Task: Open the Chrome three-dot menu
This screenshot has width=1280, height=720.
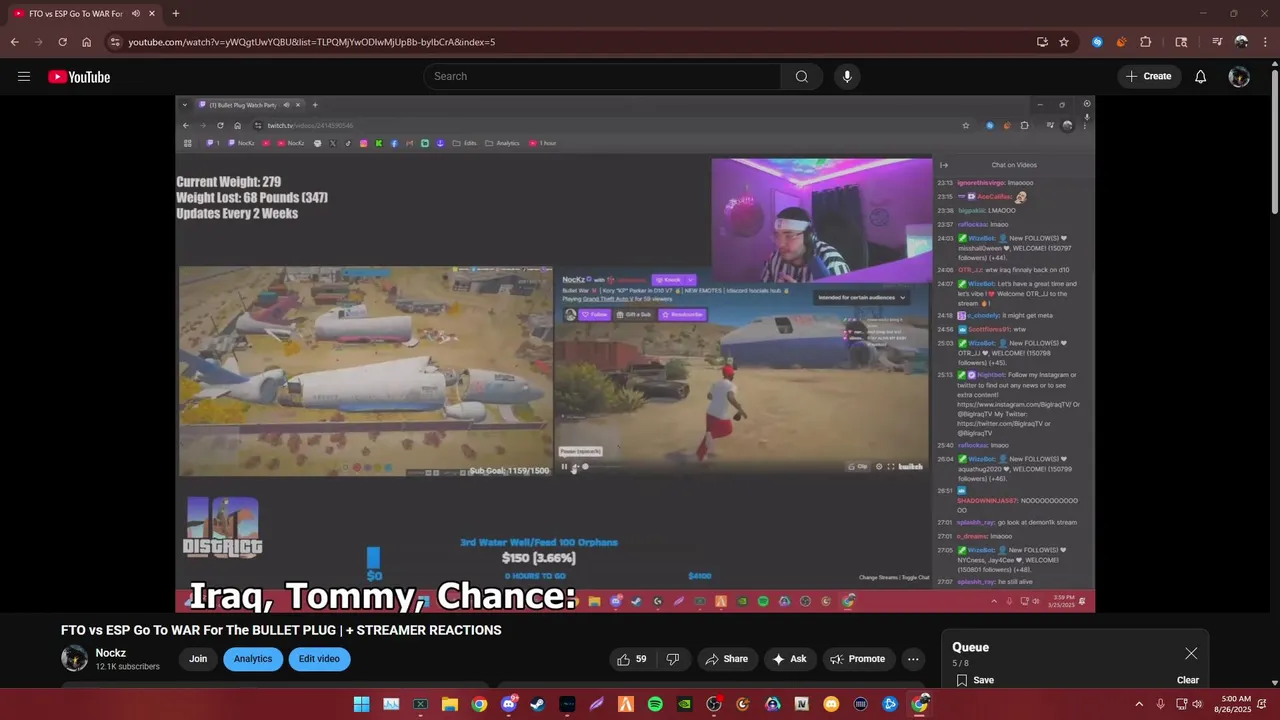Action: [1265, 42]
